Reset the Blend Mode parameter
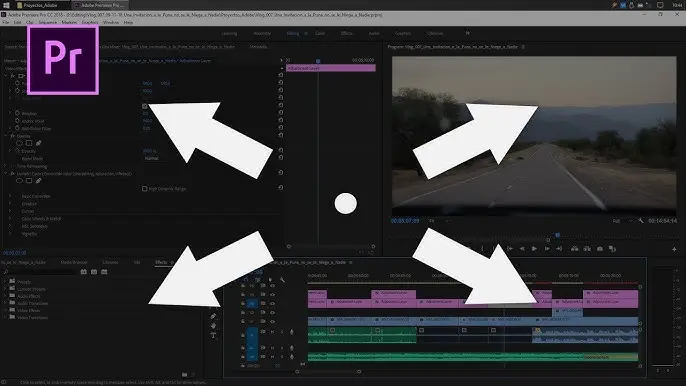686x386 pixels. click(x=280, y=158)
